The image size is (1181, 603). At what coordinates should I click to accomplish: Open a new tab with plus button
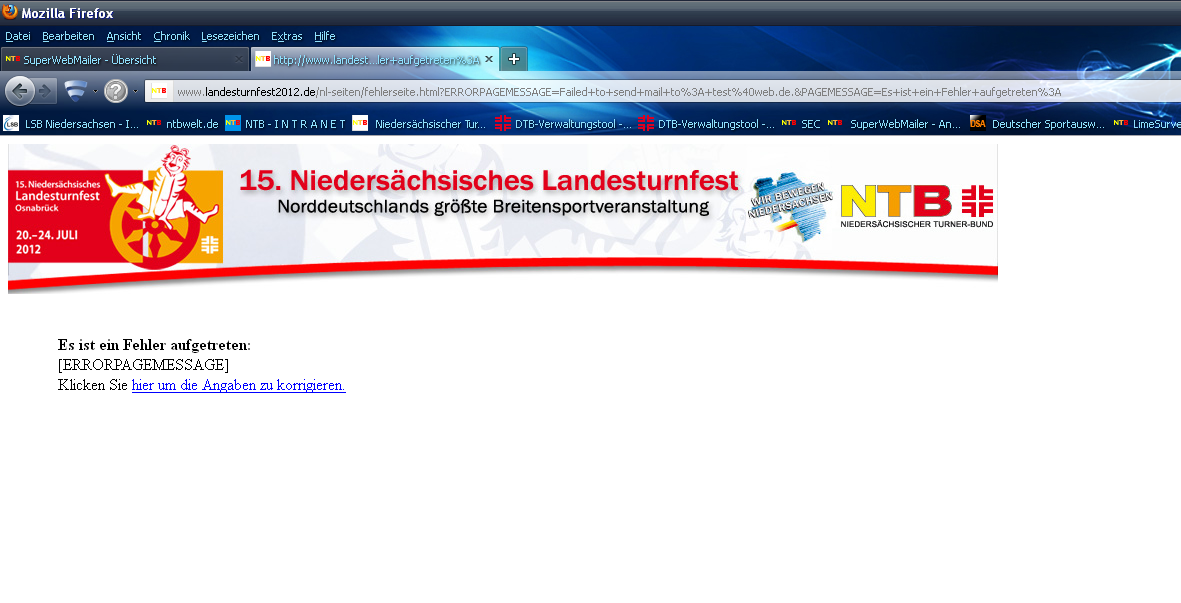click(x=513, y=59)
